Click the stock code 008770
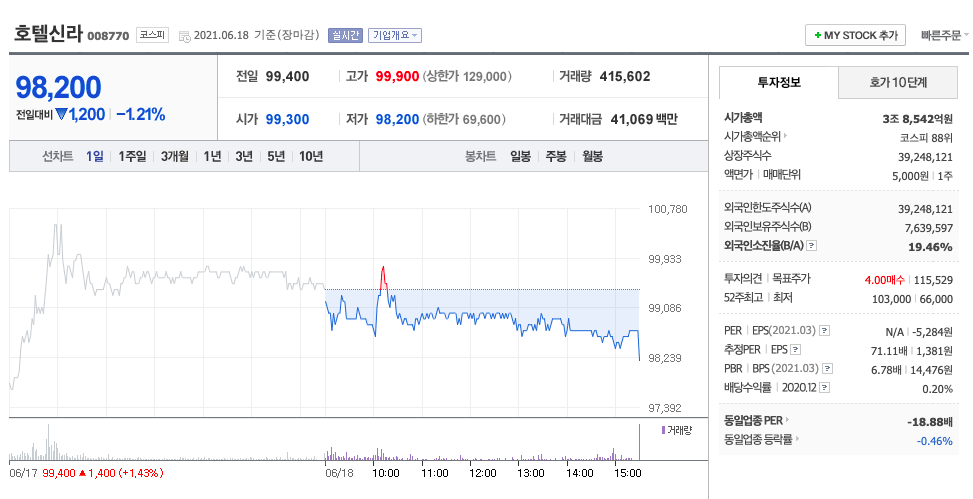973x499 pixels. pyautogui.click(x=108, y=36)
